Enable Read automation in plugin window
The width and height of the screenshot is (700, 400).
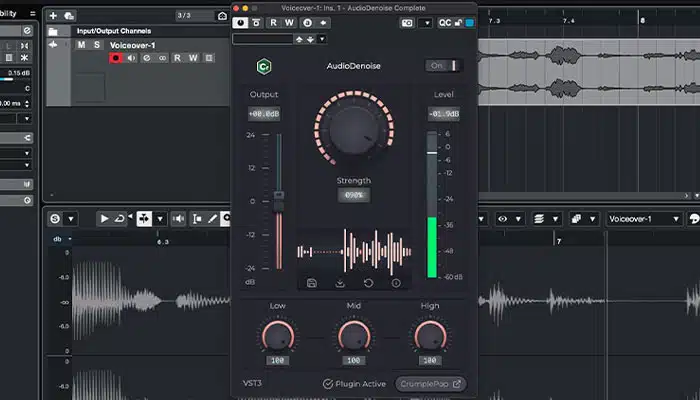point(274,23)
